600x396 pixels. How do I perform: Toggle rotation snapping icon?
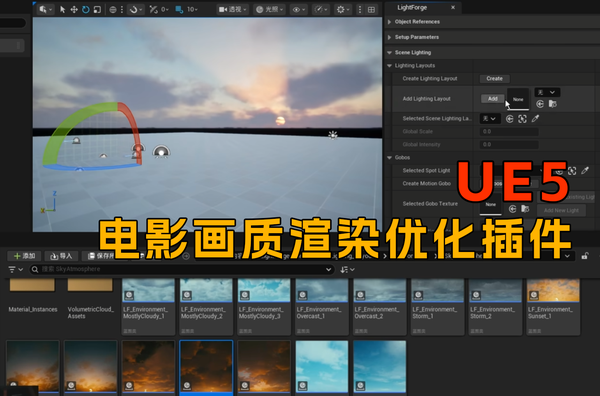tap(153, 10)
